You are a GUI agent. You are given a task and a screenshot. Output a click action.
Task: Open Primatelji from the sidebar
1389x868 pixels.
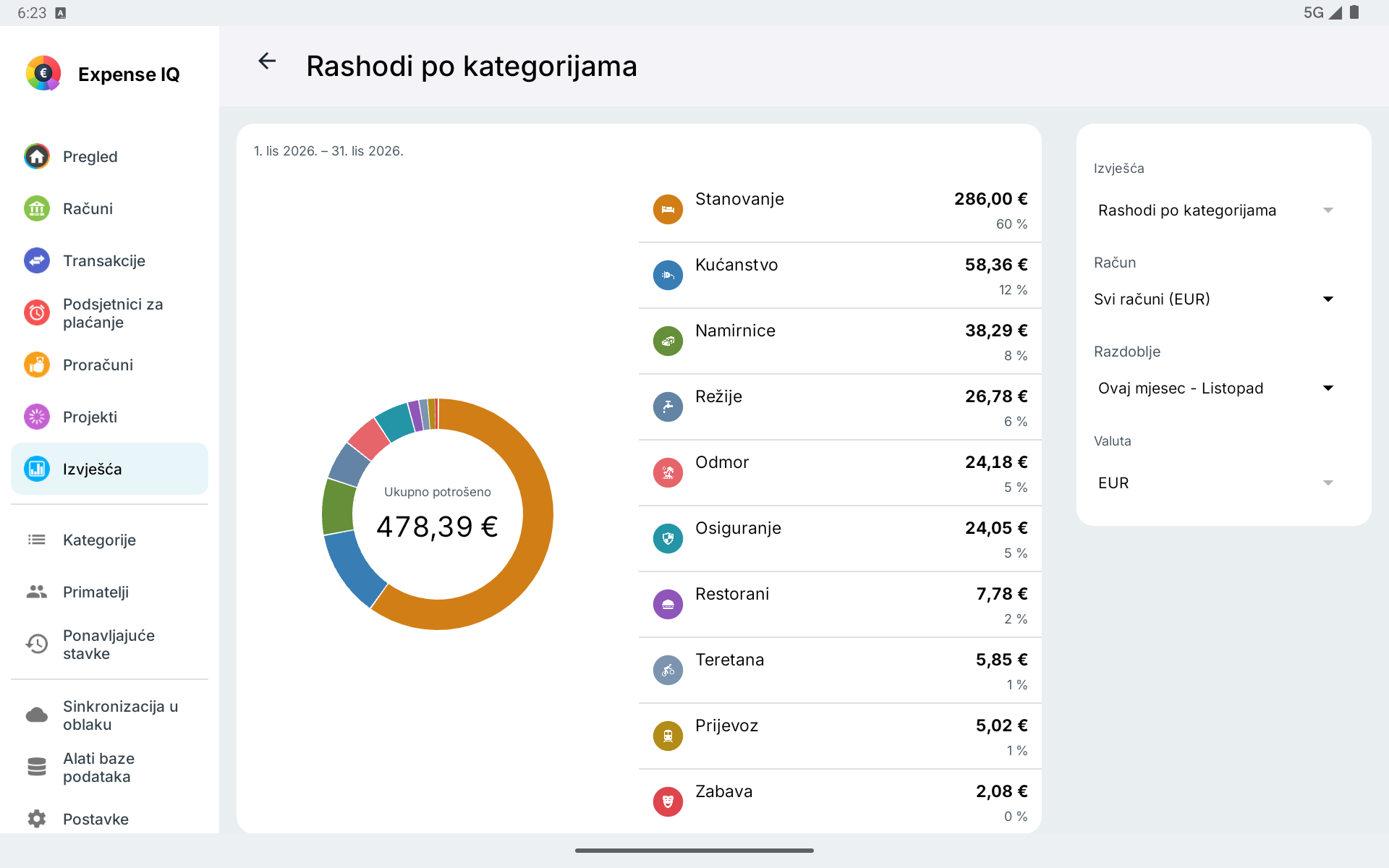point(109,592)
